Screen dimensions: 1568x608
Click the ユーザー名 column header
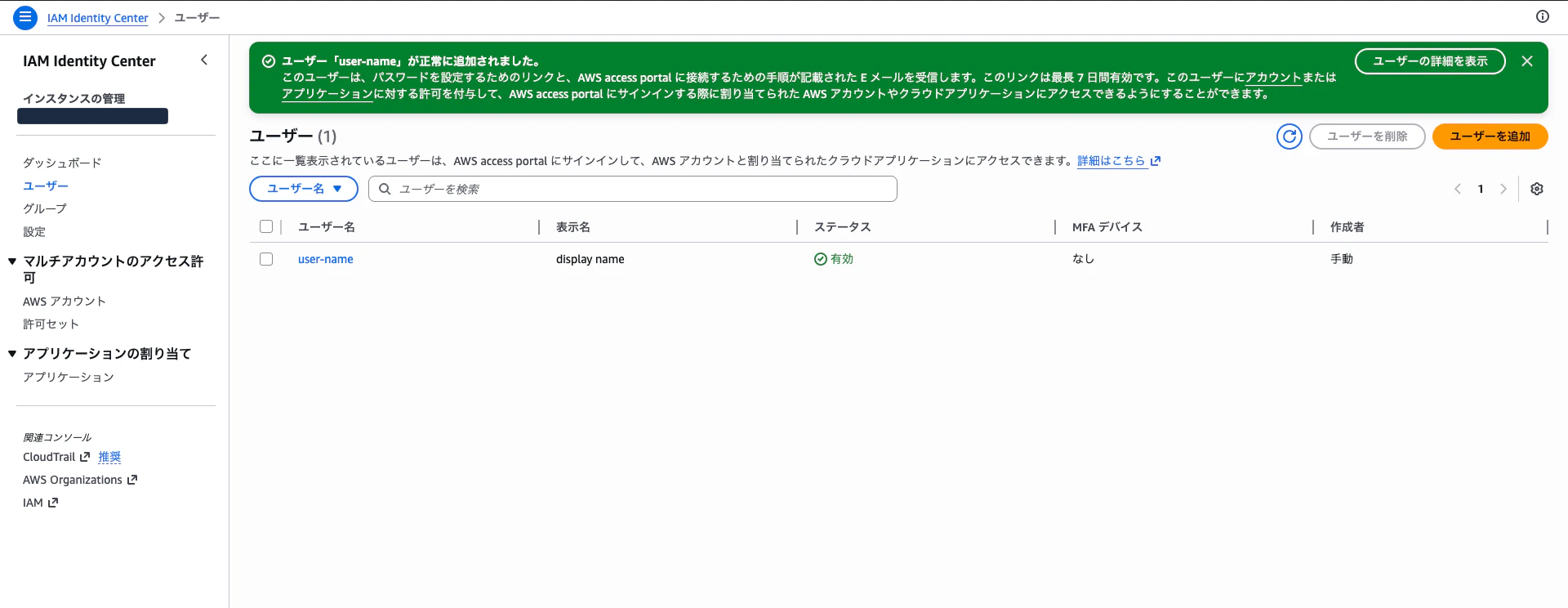327,226
